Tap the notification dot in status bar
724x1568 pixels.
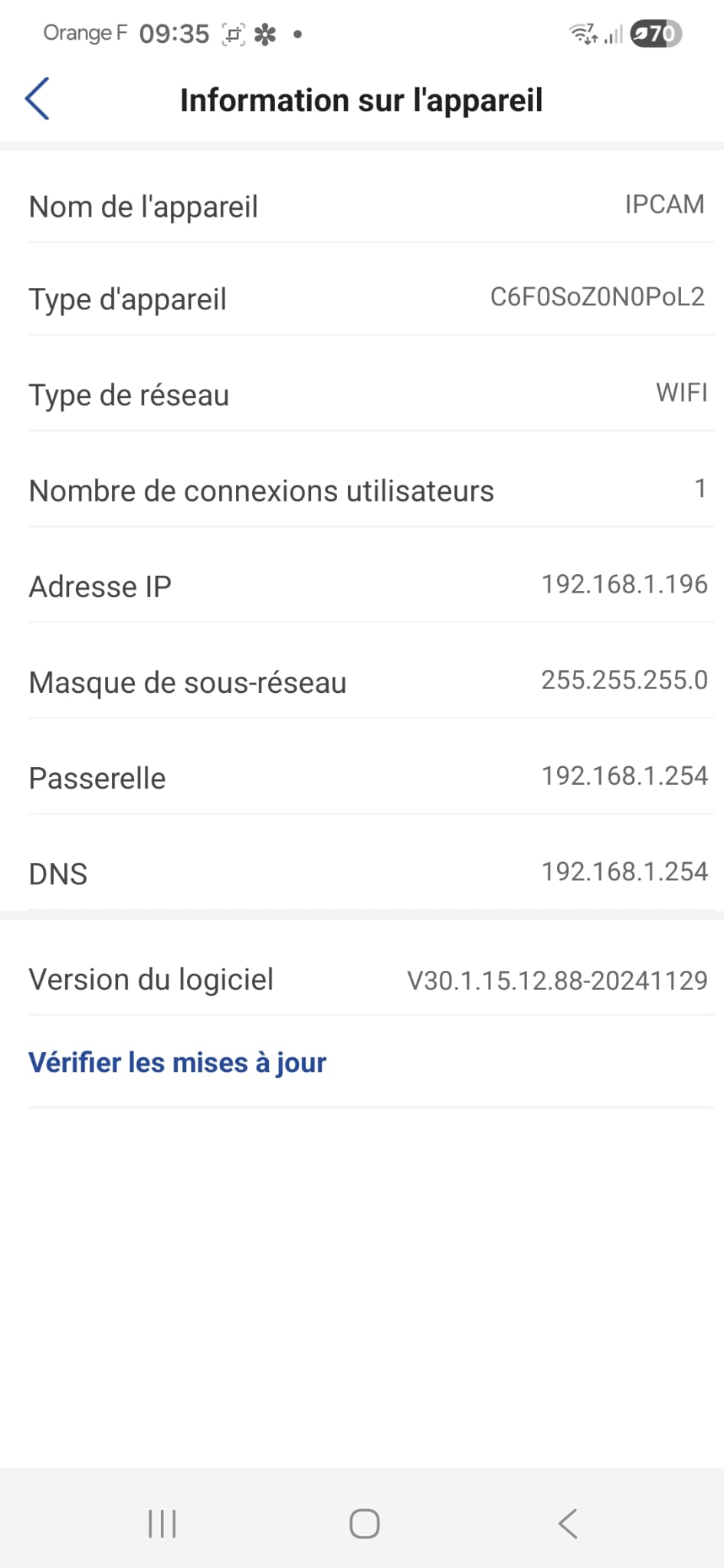click(x=298, y=34)
